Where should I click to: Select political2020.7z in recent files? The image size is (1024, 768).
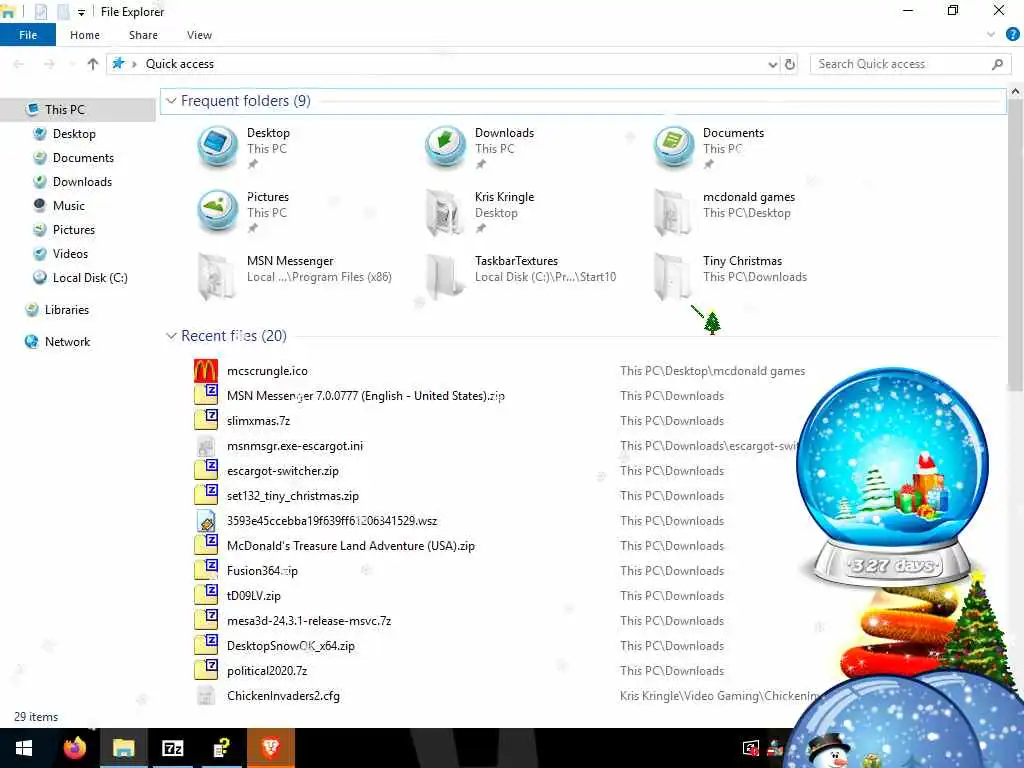(267, 671)
